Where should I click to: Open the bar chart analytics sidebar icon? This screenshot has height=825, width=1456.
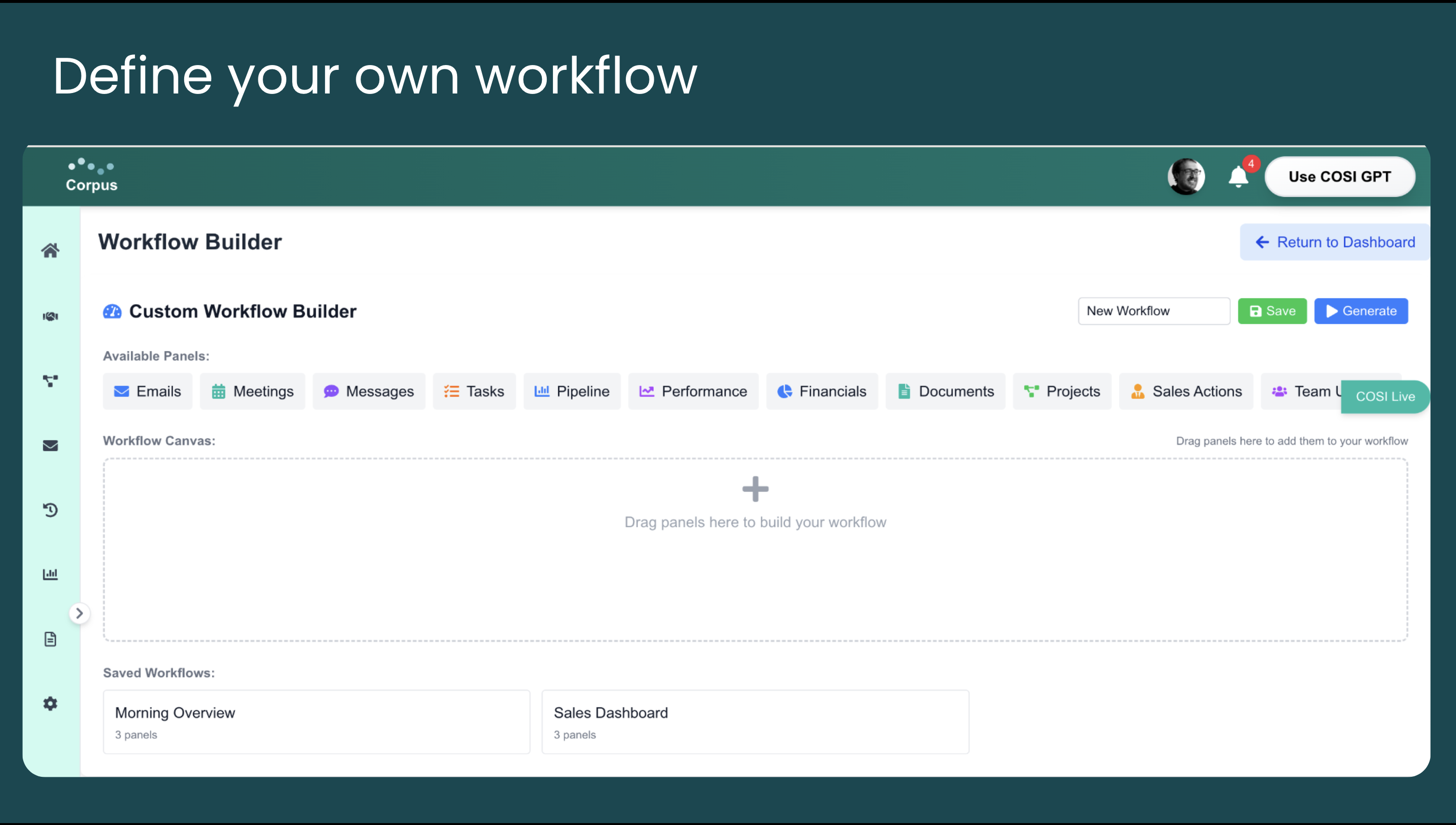click(x=50, y=574)
